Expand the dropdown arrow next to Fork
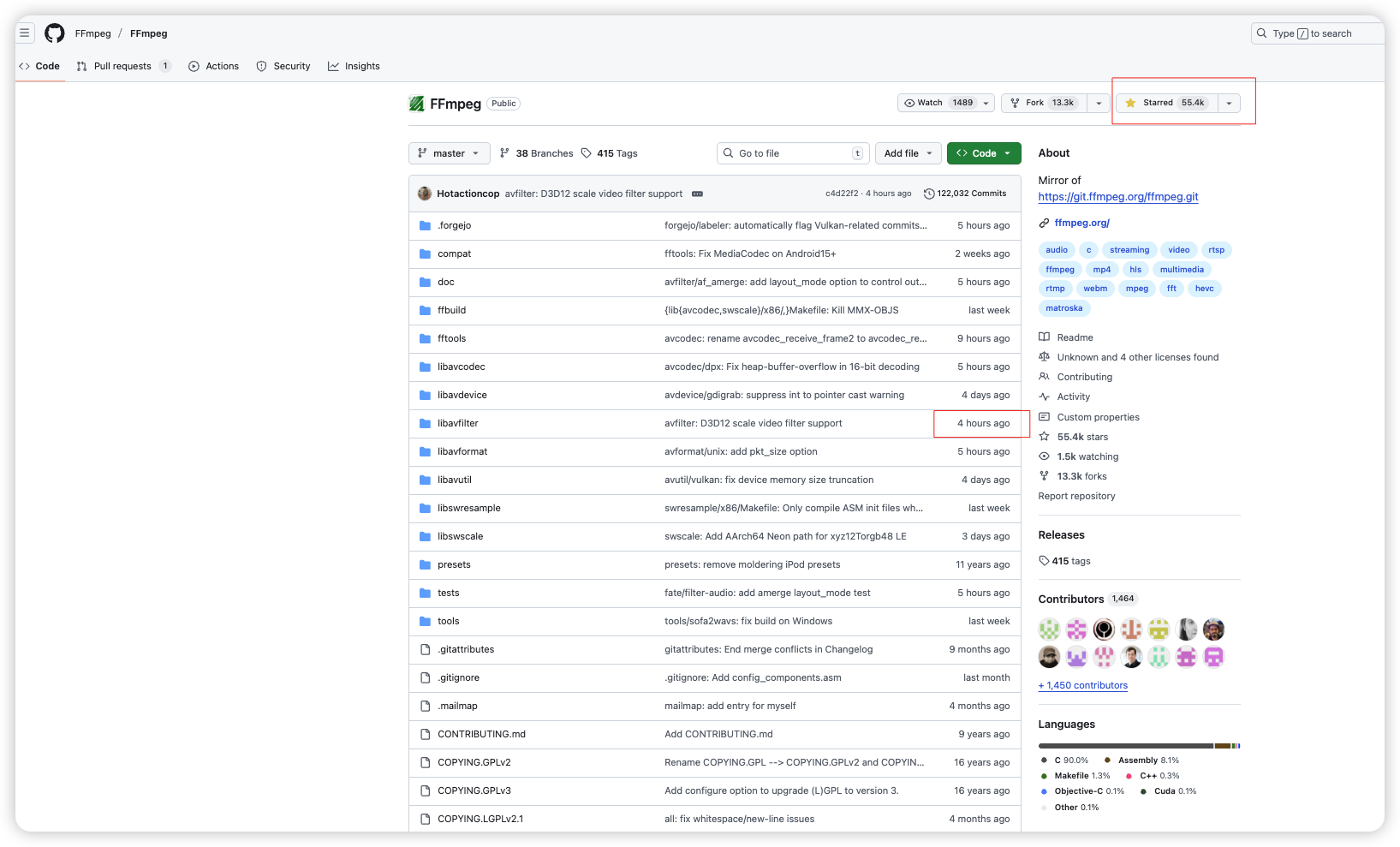 pos(1099,103)
